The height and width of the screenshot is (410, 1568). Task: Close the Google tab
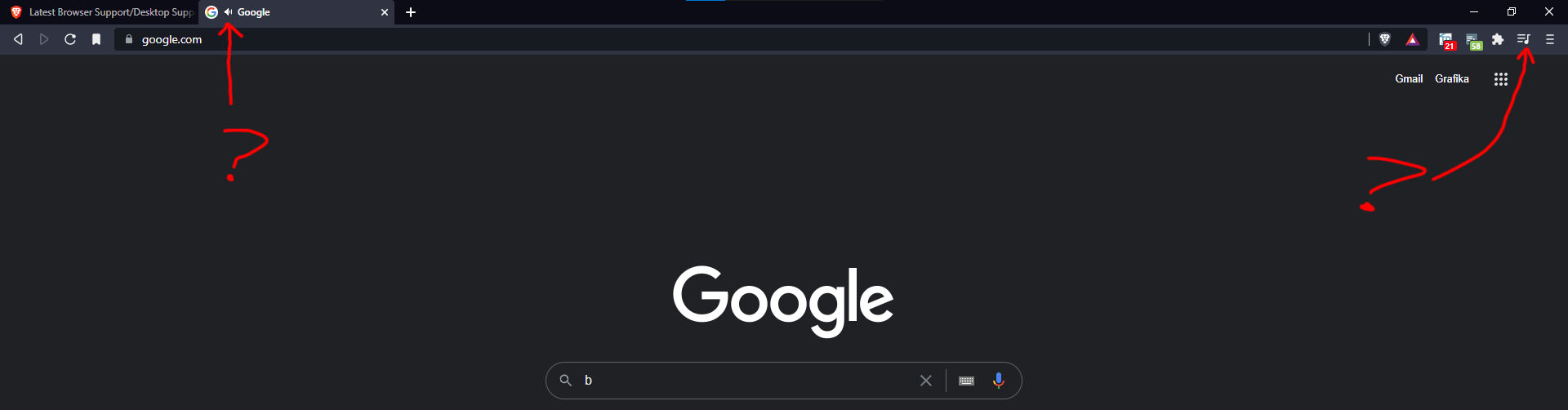[x=385, y=12]
